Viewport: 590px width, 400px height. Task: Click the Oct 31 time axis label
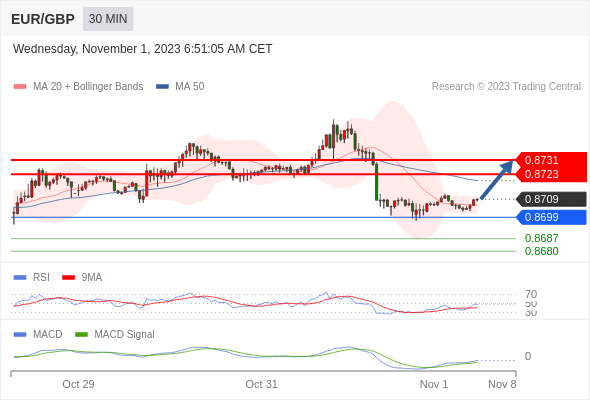pyautogui.click(x=261, y=384)
